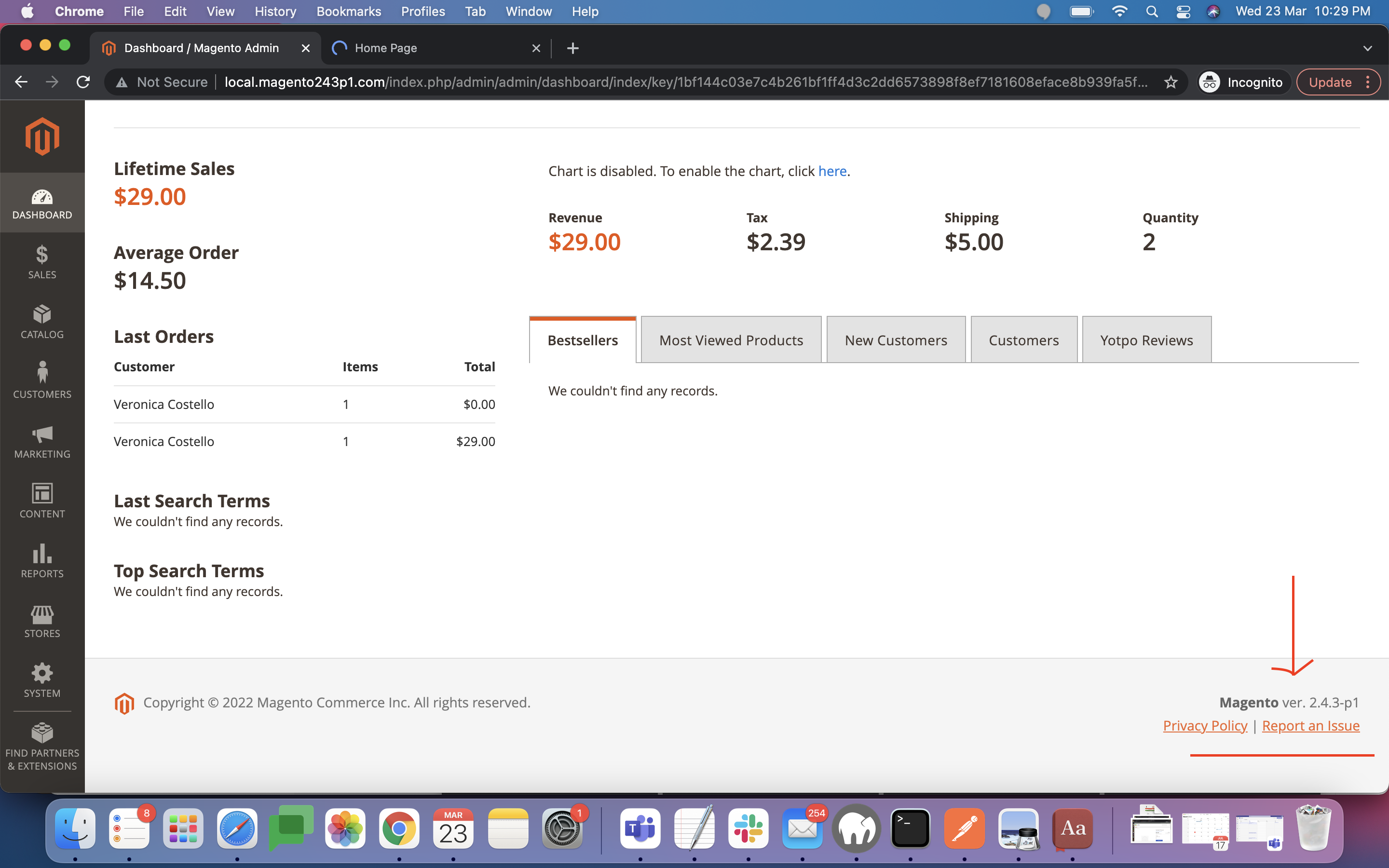Switch to the Most Viewed Products tab

click(x=731, y=339)
